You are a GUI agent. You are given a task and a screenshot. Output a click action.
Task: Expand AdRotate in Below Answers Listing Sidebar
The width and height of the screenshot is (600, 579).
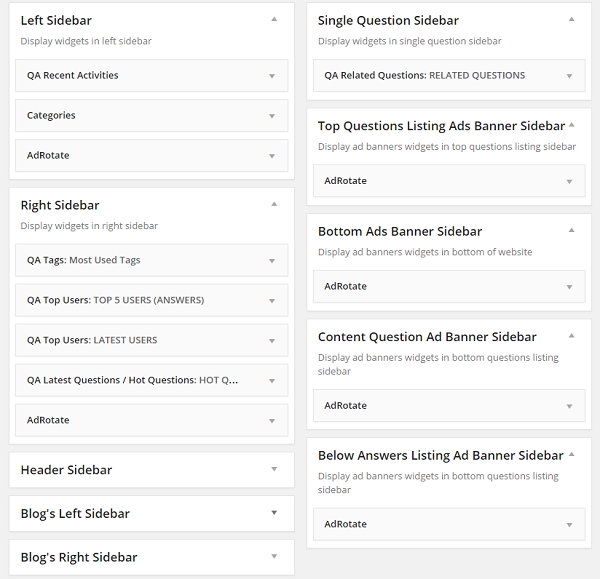(569, 525)
